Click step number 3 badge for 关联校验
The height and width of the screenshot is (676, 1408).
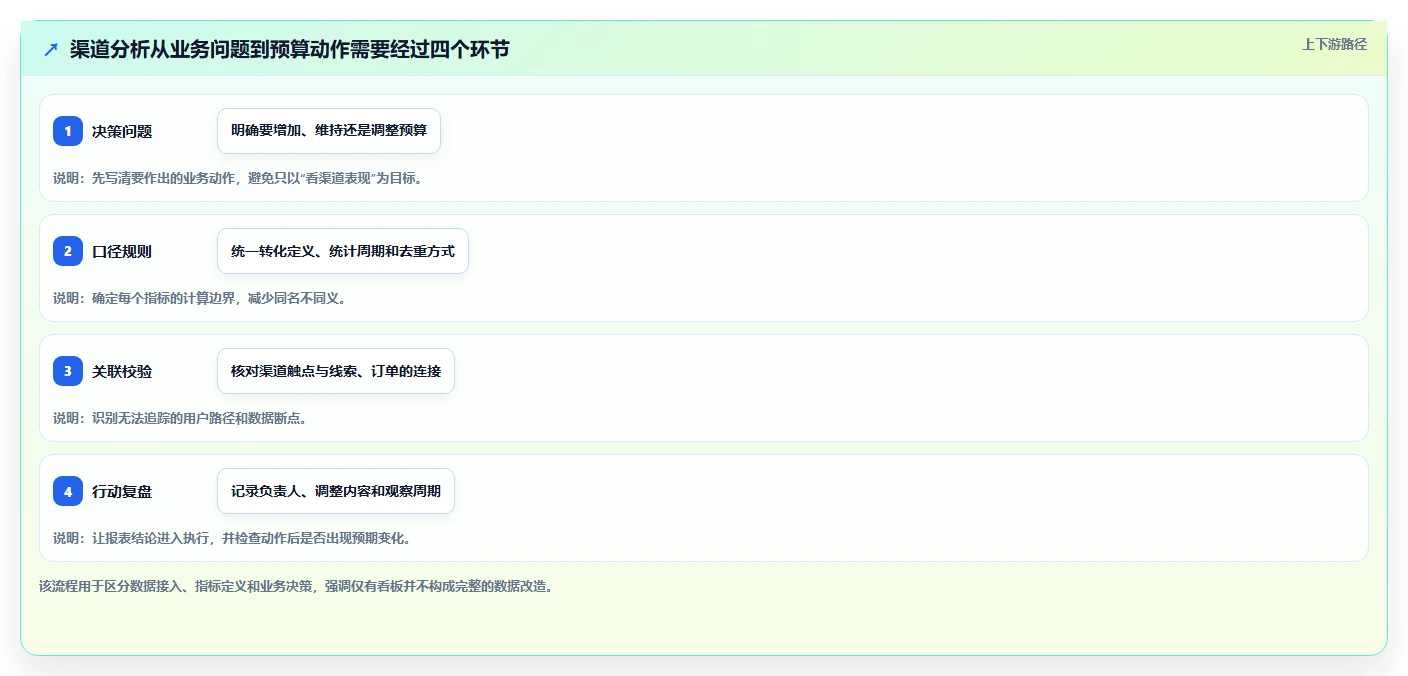(68, 371)
